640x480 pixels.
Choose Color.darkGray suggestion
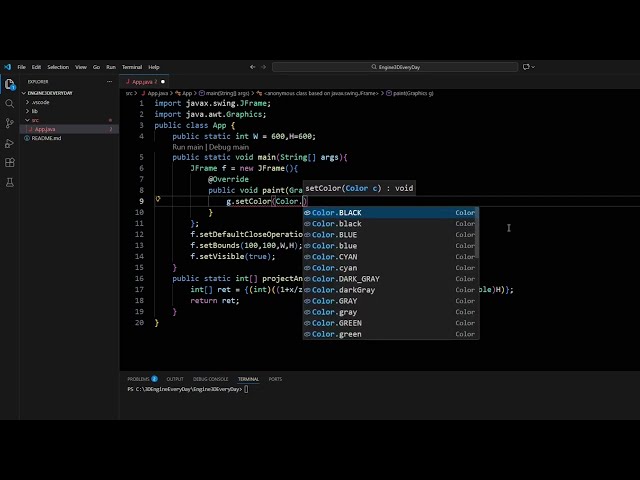(x=391, y=290)
